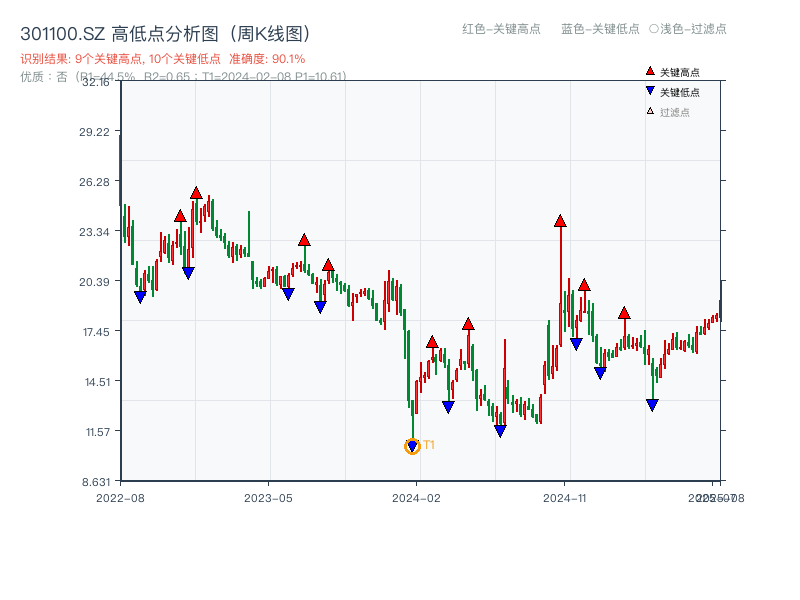Click the 11.57 y-axis label
Screen dimensions: 800x600
tap(97, 432)
